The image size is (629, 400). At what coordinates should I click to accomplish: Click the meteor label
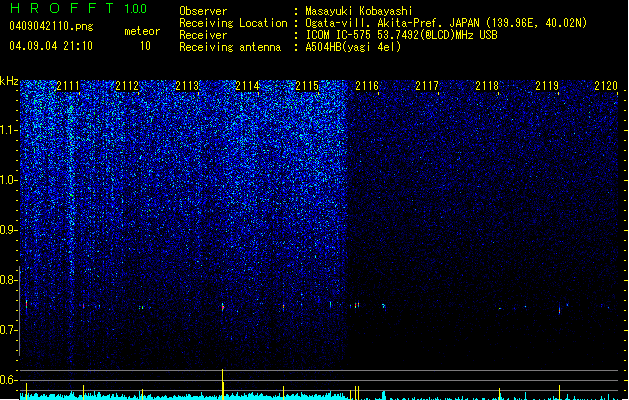click(142, 31)
